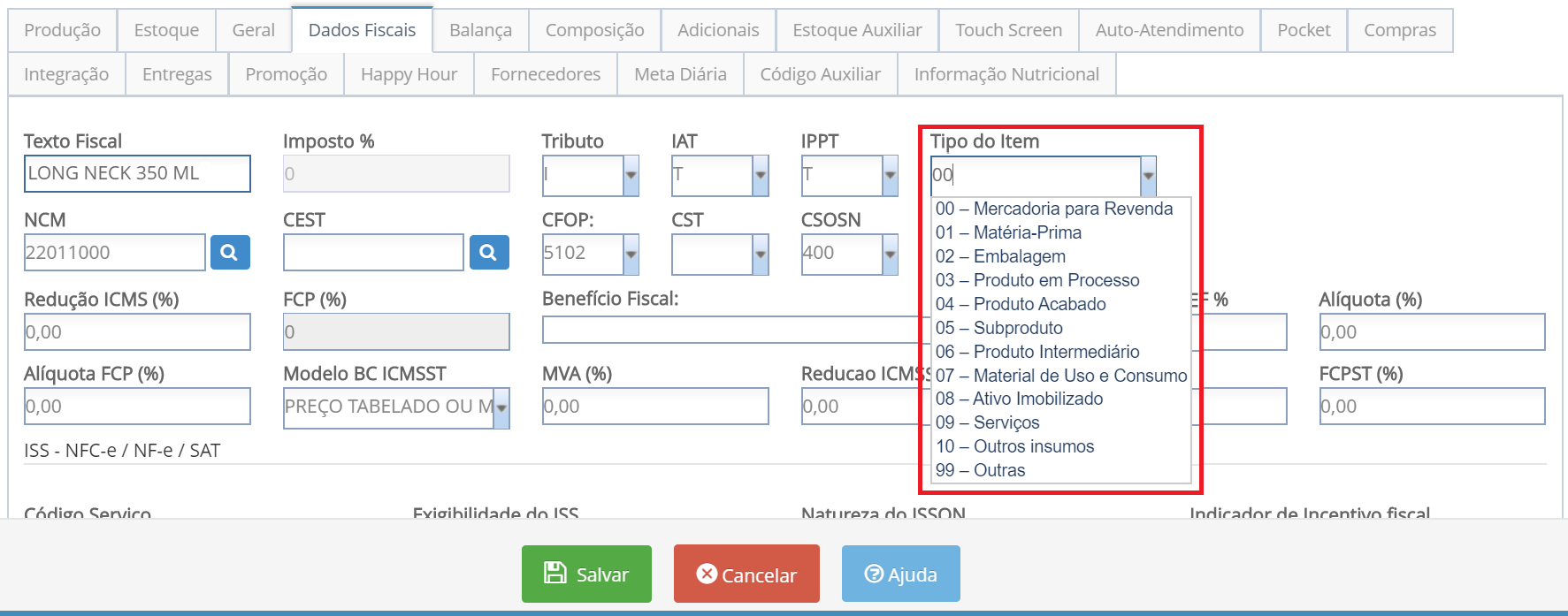
Task: Click the Cancelar button
Action: click(x=746, y=574)
